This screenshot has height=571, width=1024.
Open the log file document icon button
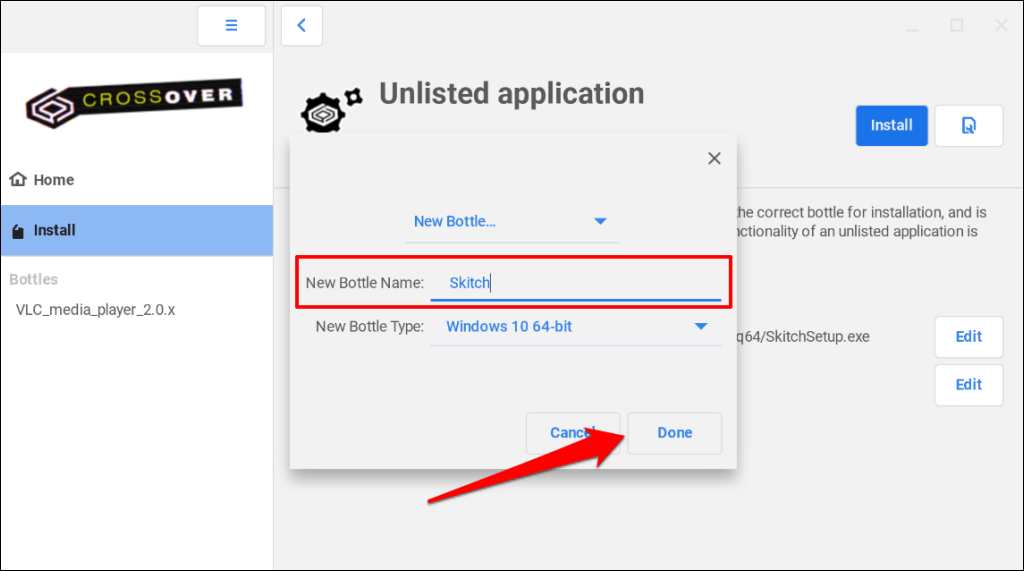pos(968,125)
